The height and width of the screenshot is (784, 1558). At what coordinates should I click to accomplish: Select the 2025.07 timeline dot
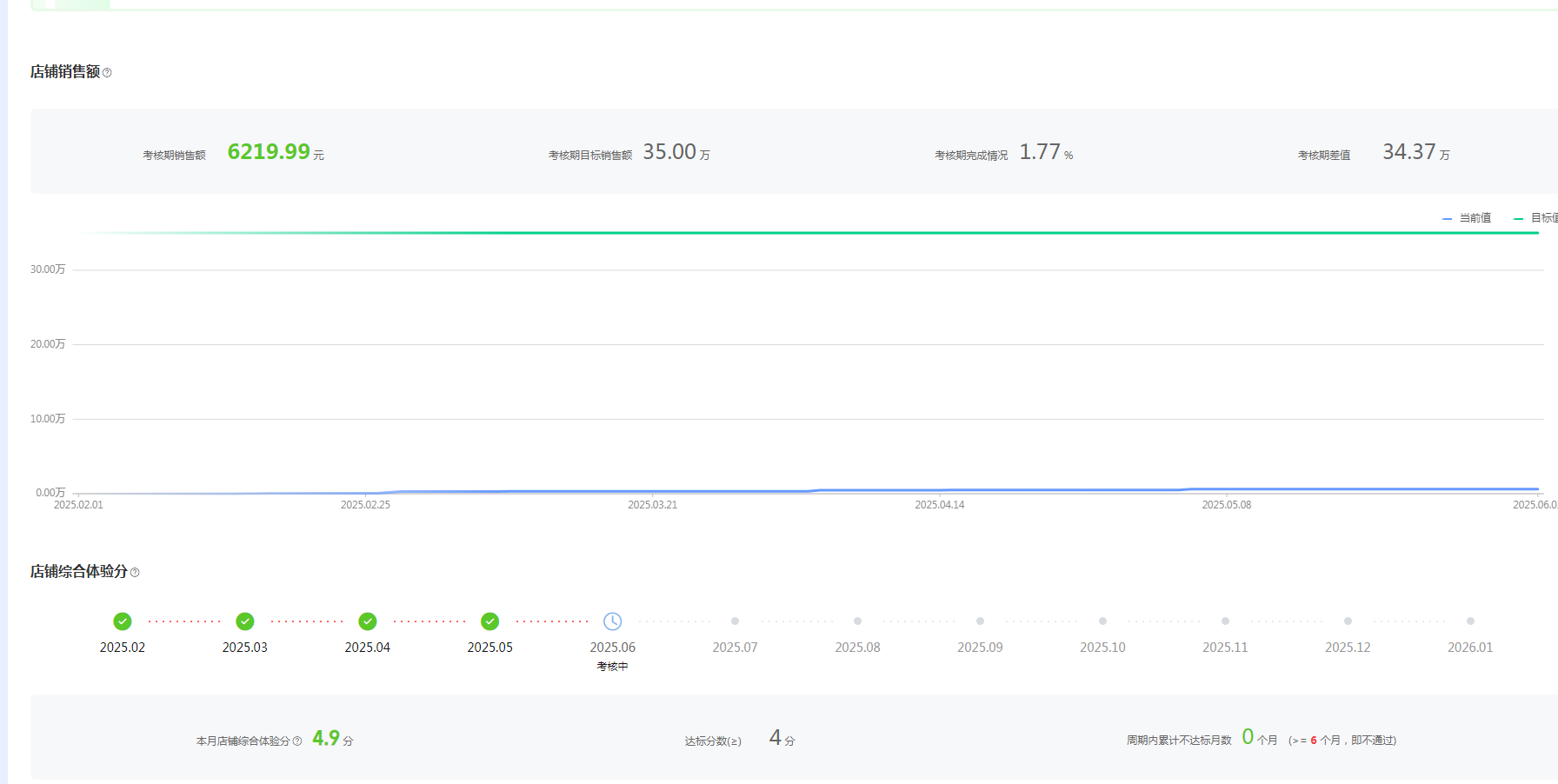click(x=736, y=621)
